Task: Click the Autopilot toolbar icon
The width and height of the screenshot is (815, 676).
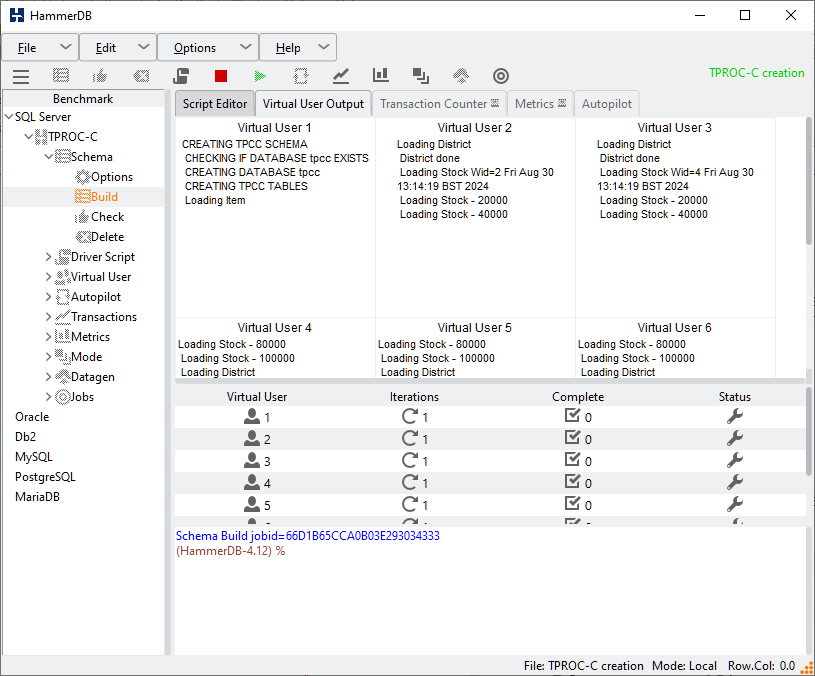Action: pos(301,76)
